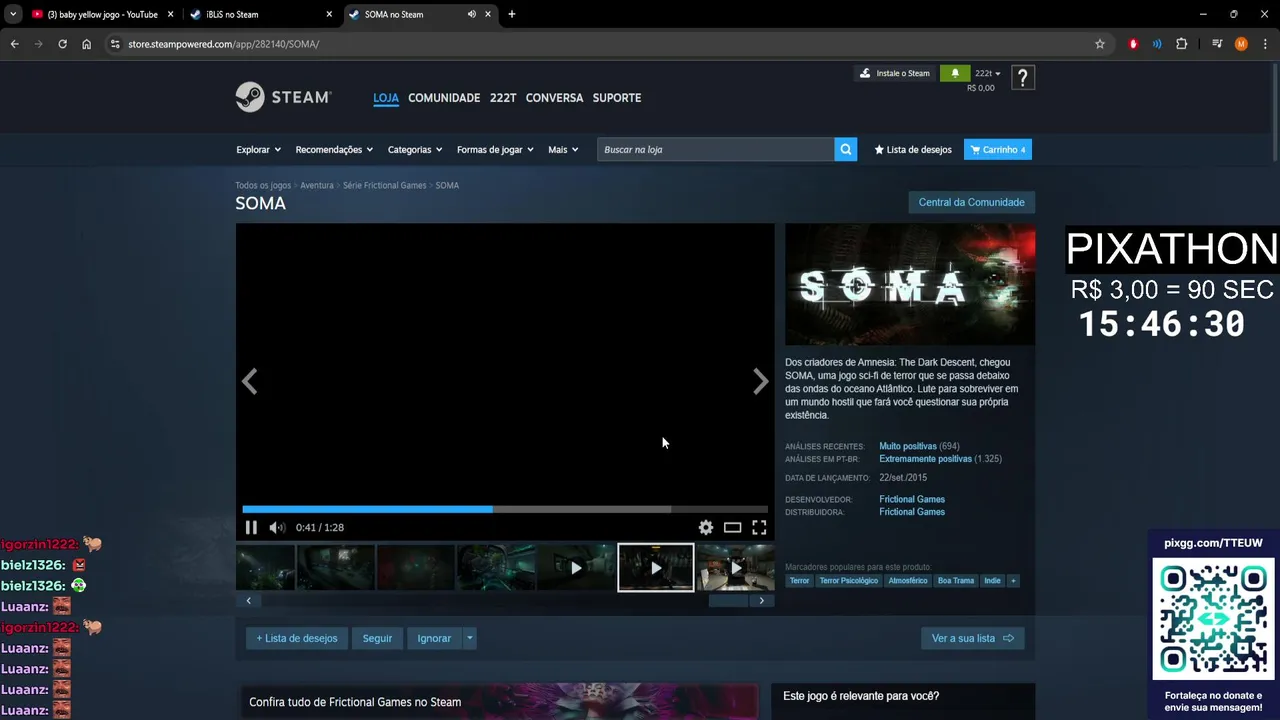Screen dimensions: 1280x720
Task: Expand the Categorias menu
Action: pyautogui.click(x=415, y=149)
